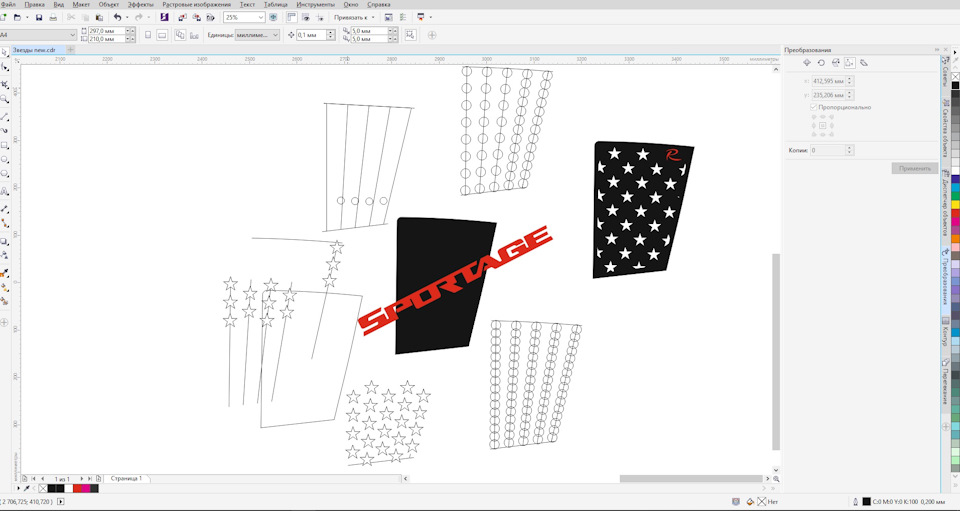This screenshot has width=960, height=511.
Task: Open the Undo history dropdown arrow
Action: pos(127,17)
